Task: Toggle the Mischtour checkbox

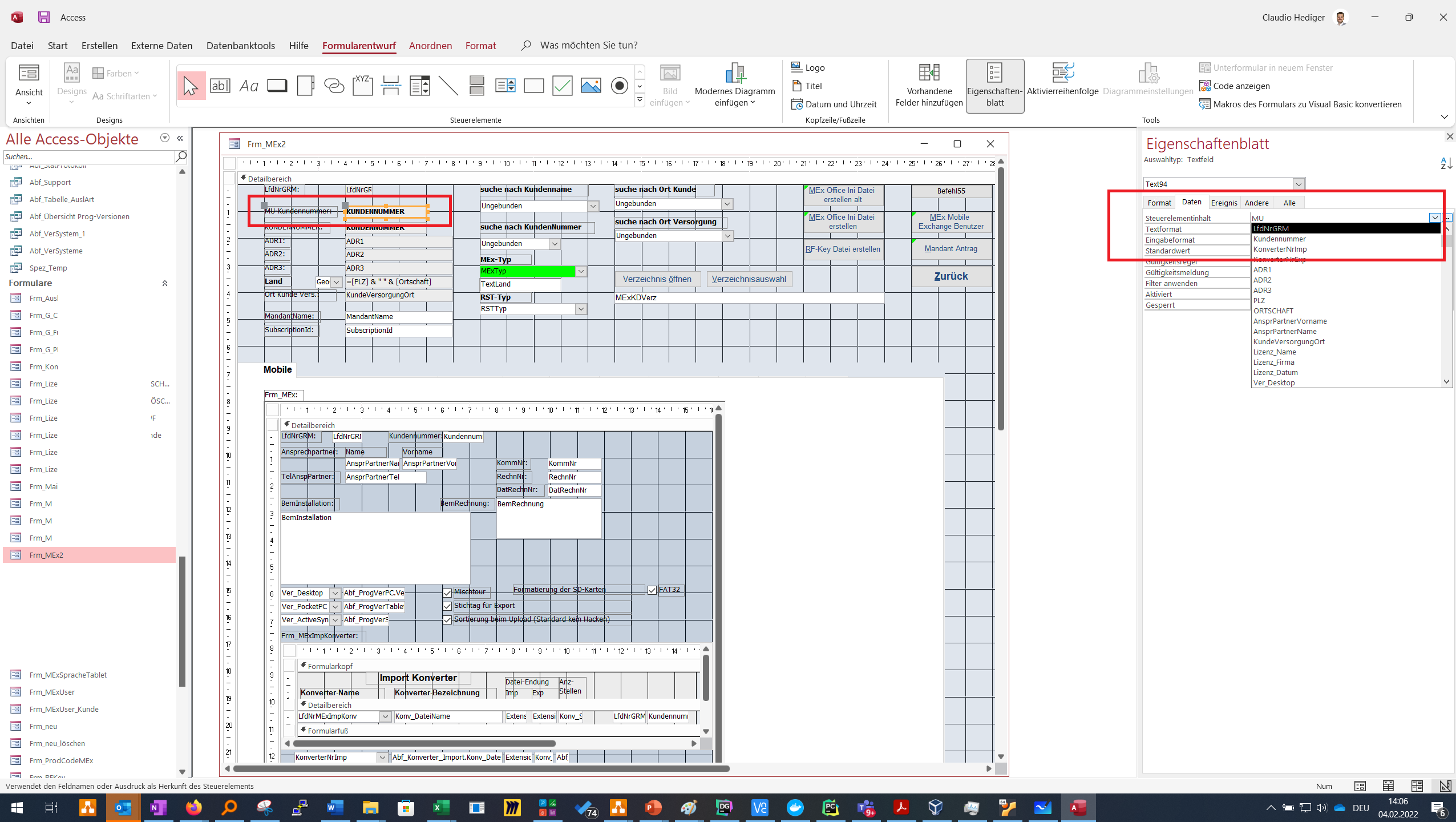Action: click(448, 593)
